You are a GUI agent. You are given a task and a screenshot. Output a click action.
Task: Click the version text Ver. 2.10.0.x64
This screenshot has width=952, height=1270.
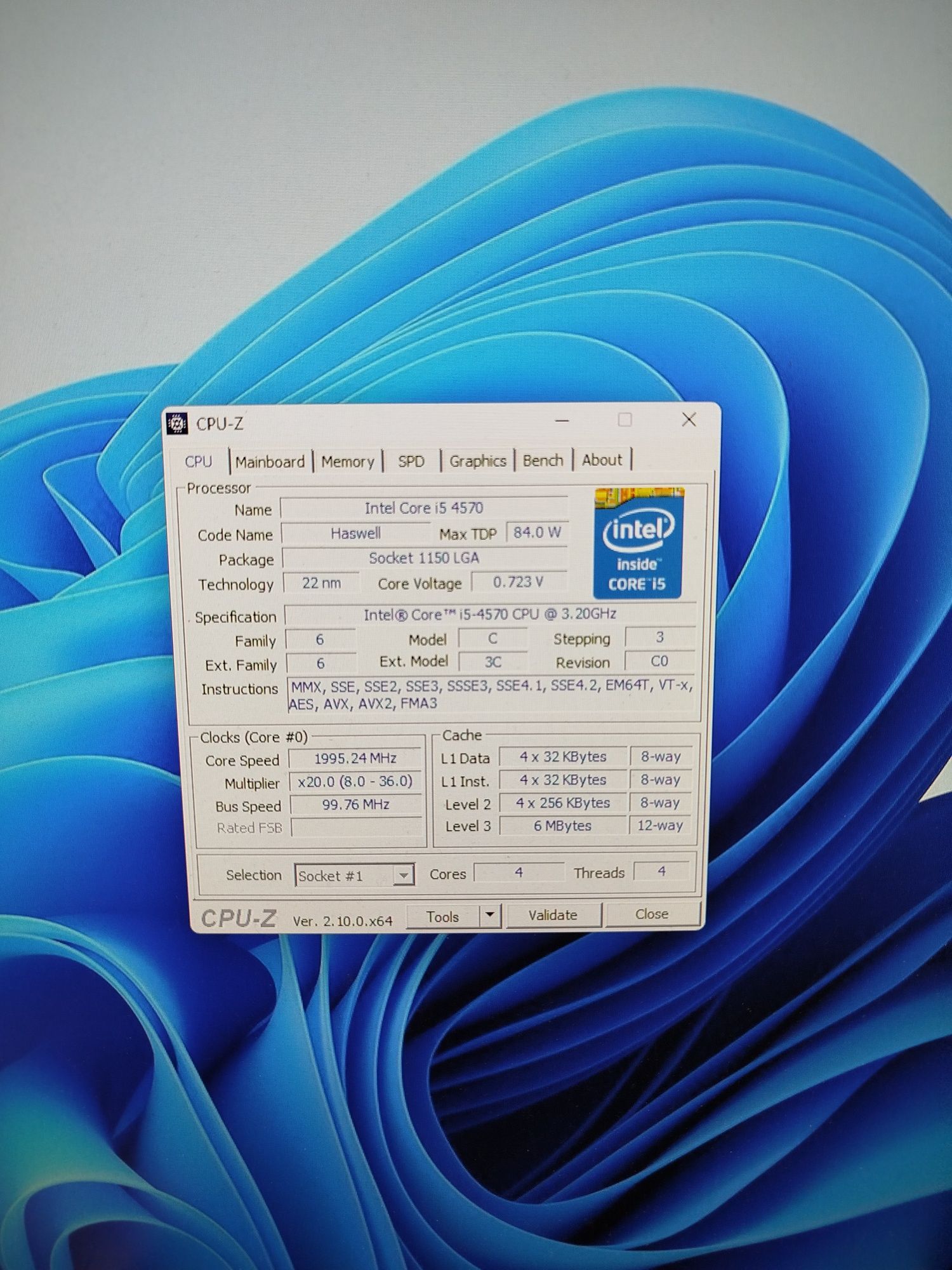pyautogui.click(x=343, y=921)
